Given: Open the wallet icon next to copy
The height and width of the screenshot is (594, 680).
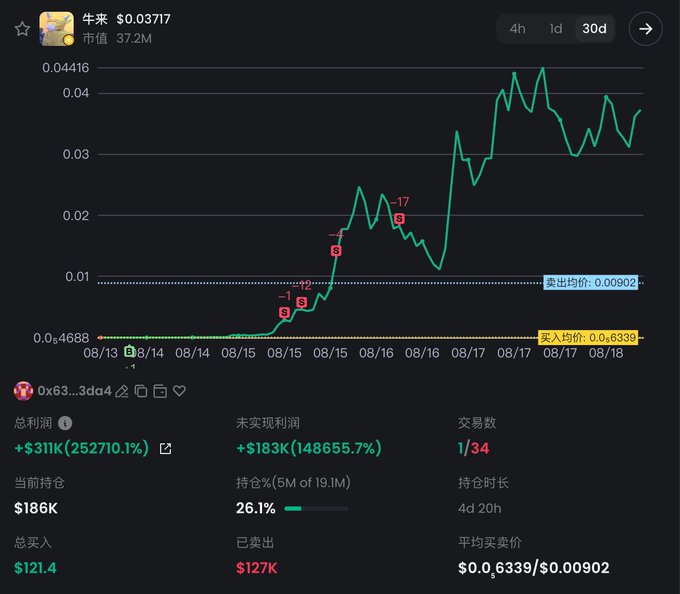Looking at the screenshot, I should coord(160,391).
